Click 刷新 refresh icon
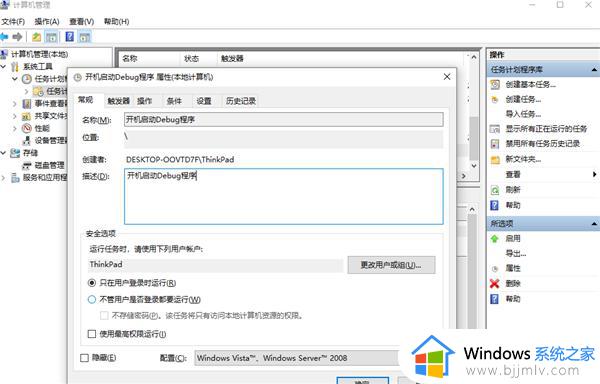 click(495, 190)
